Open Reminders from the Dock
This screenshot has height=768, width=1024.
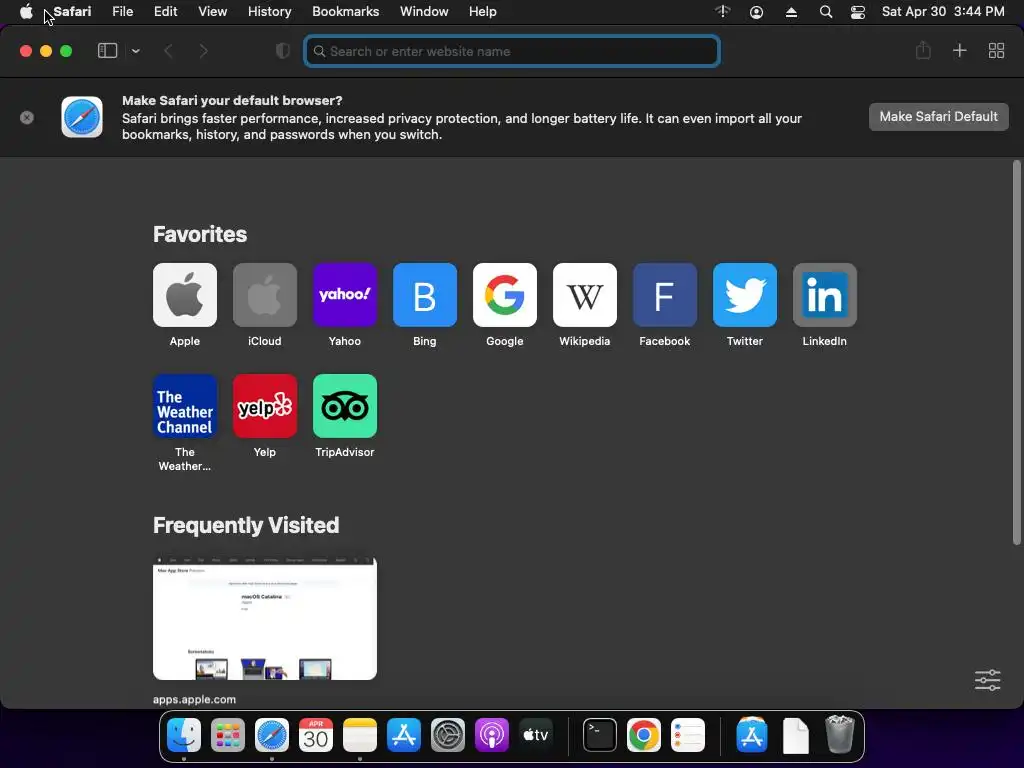(x=688, y=735)
